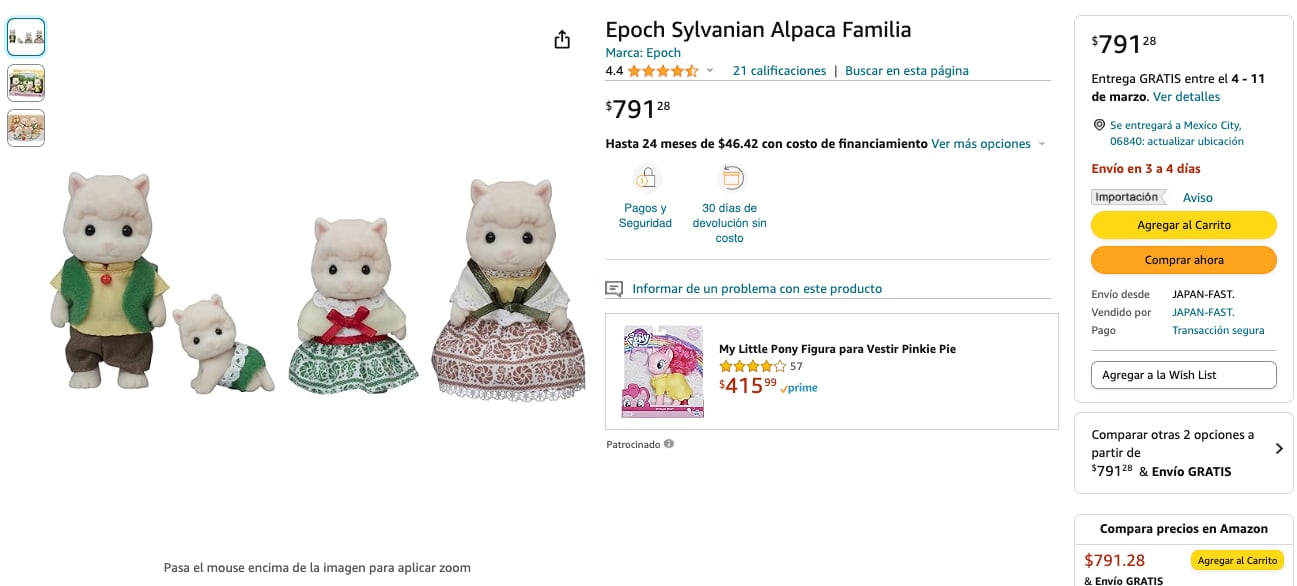Screen dimensions: 1297x586
Task: Click the report problem speech bubble icon
Action: tap(614, 289)
